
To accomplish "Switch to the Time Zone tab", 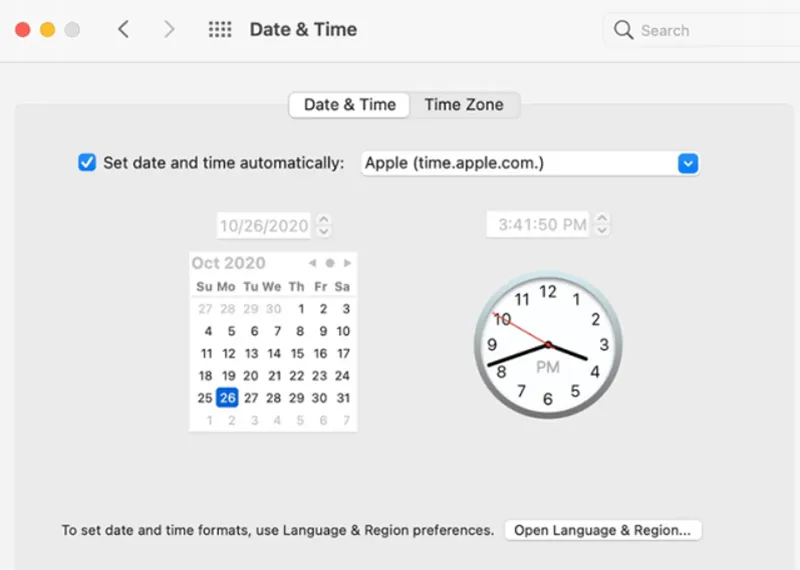I will coord(464,105).
